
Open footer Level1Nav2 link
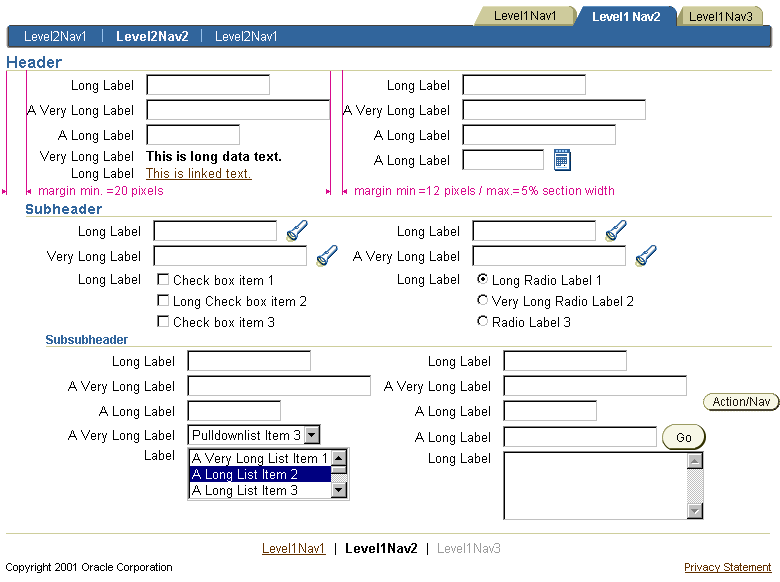pyautogui.click(x=381, y=548)
